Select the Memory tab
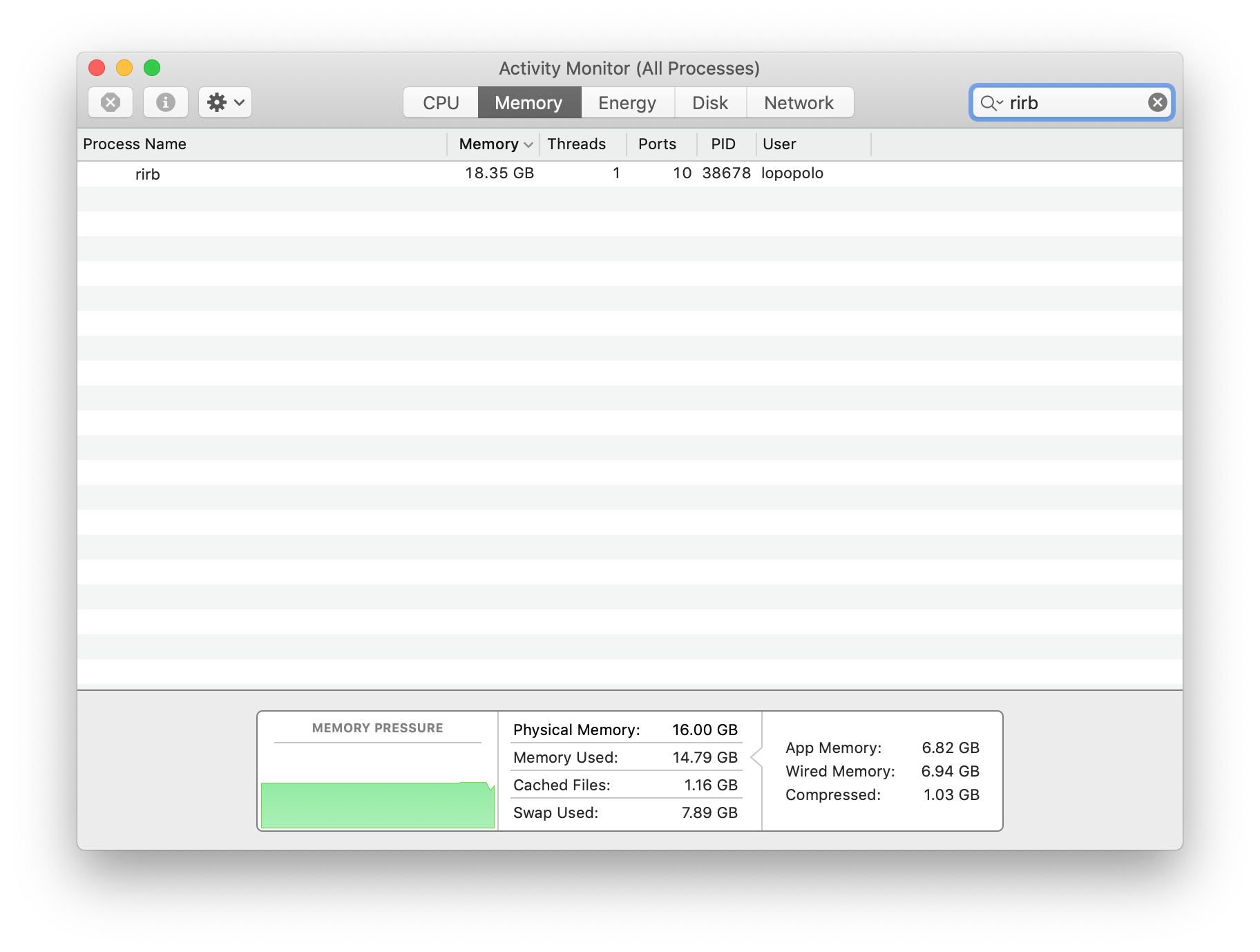This screenshot has width=1260, height=952. coord(528,103)
